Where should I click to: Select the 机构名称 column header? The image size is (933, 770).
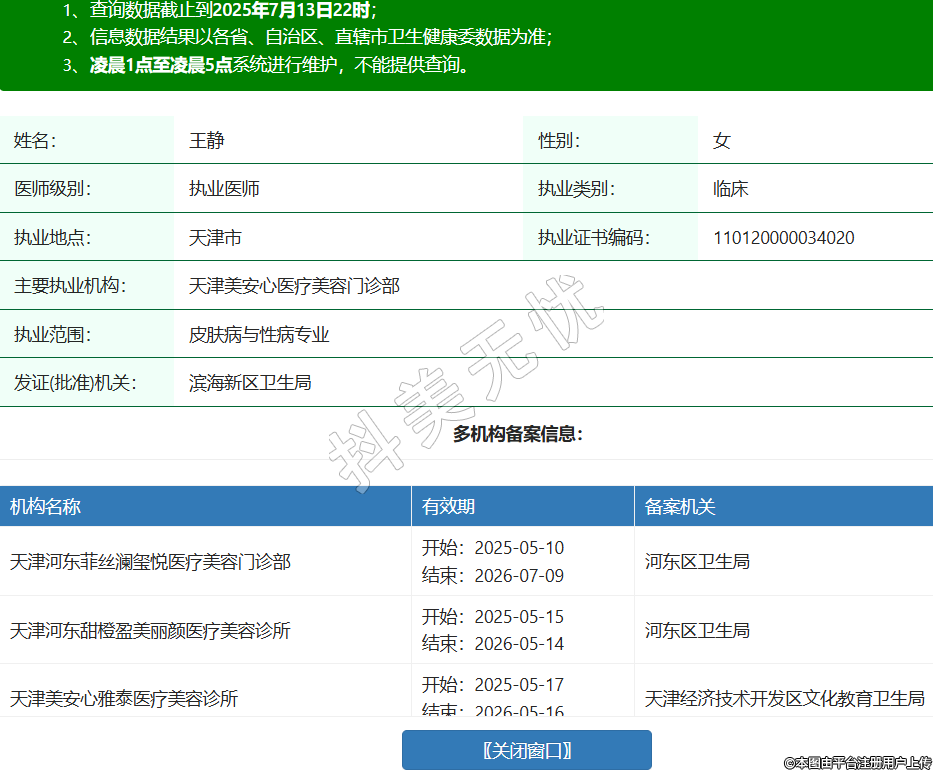(x=45, y=507)
